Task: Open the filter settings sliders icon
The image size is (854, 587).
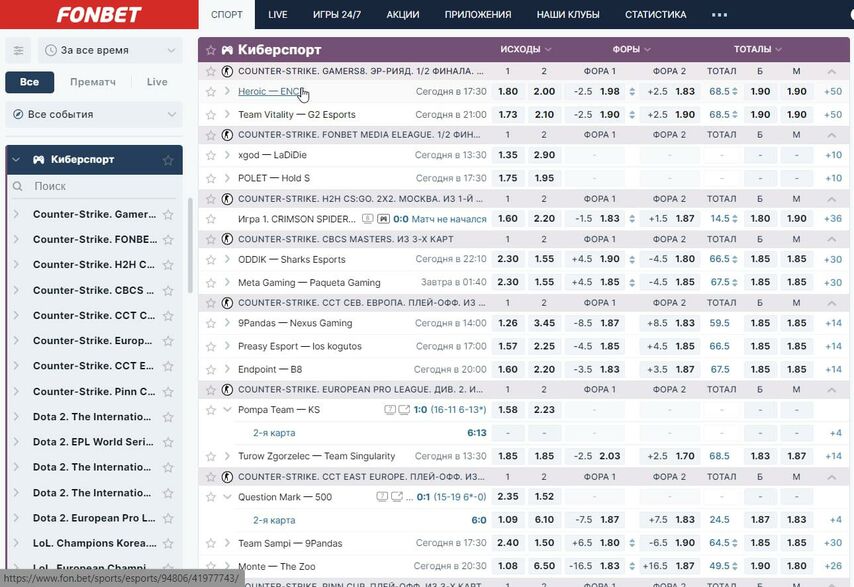Action: [x=19, y=51]
